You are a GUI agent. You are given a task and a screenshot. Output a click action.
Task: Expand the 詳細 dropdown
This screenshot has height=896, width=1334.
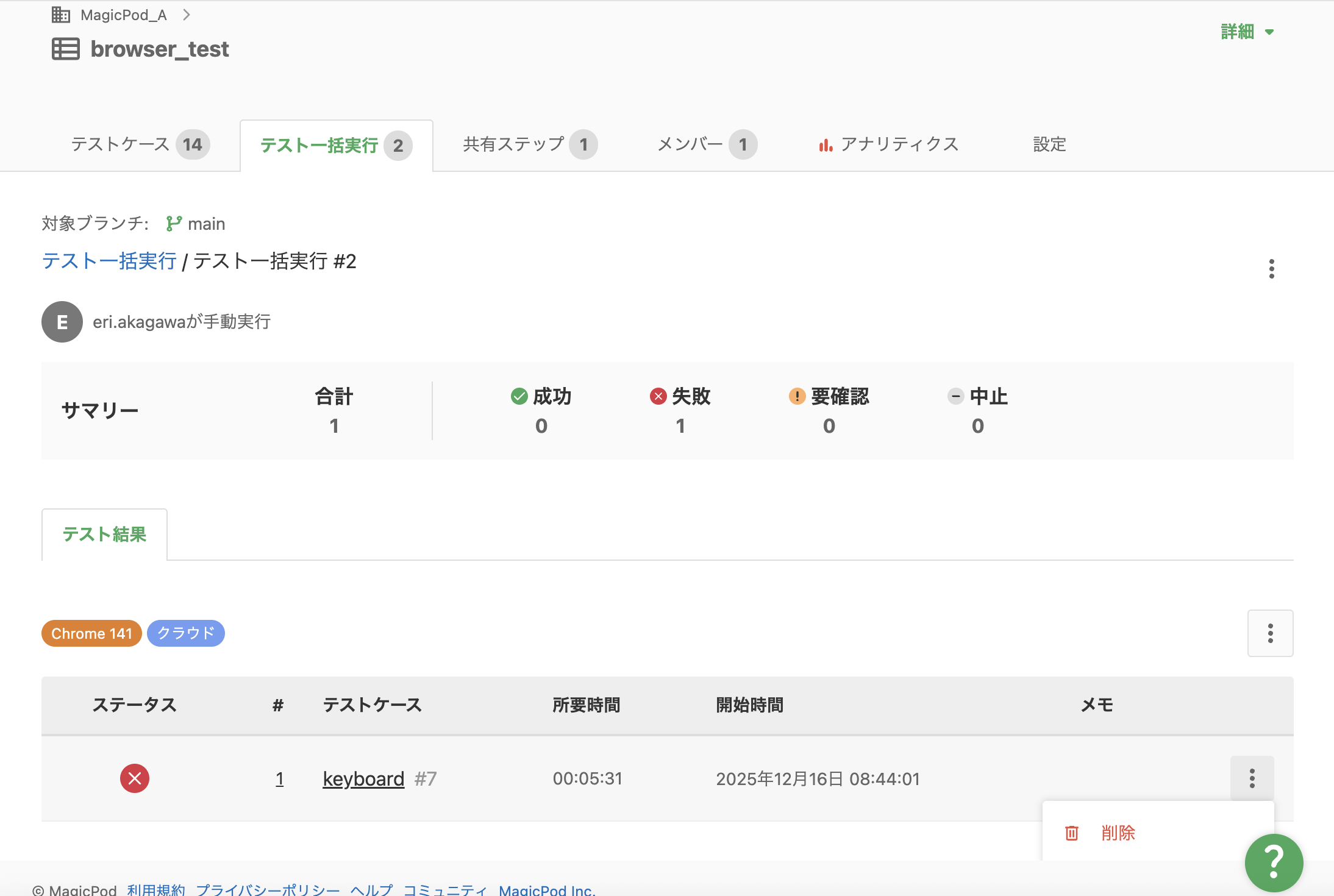(x=1247, y=32)
